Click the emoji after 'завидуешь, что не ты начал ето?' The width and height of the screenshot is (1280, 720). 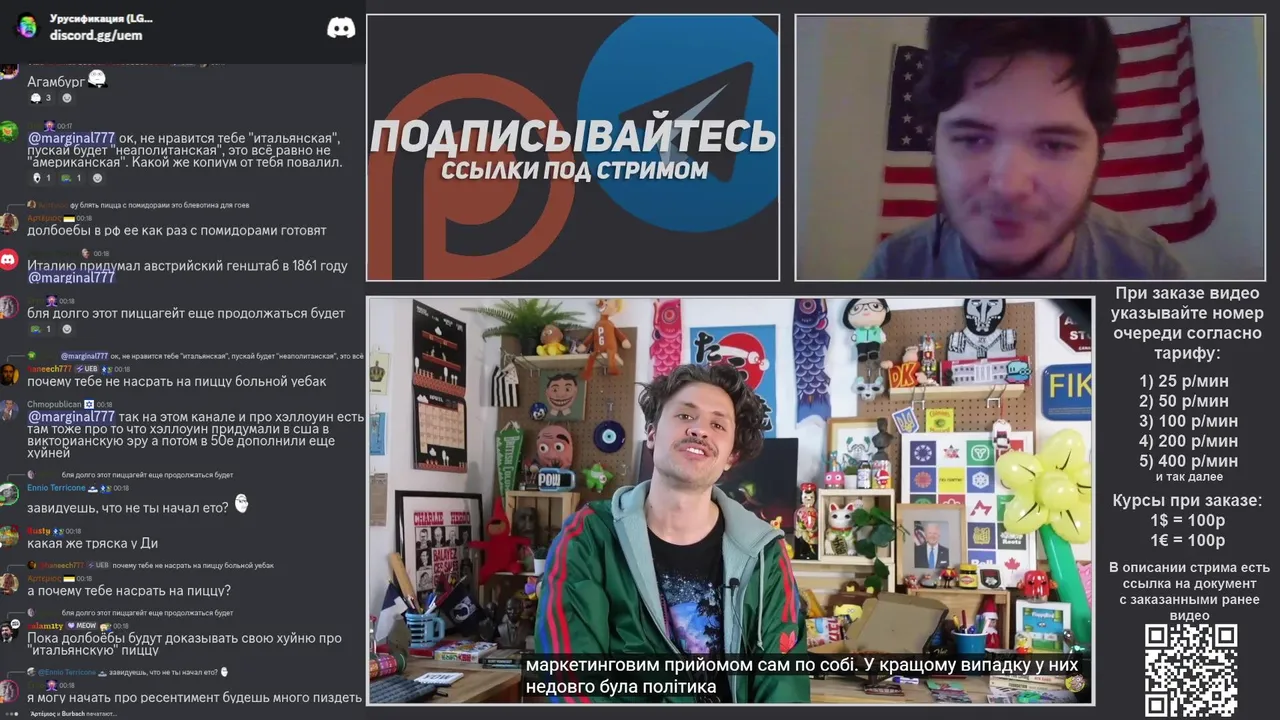(x=241, y=505)
